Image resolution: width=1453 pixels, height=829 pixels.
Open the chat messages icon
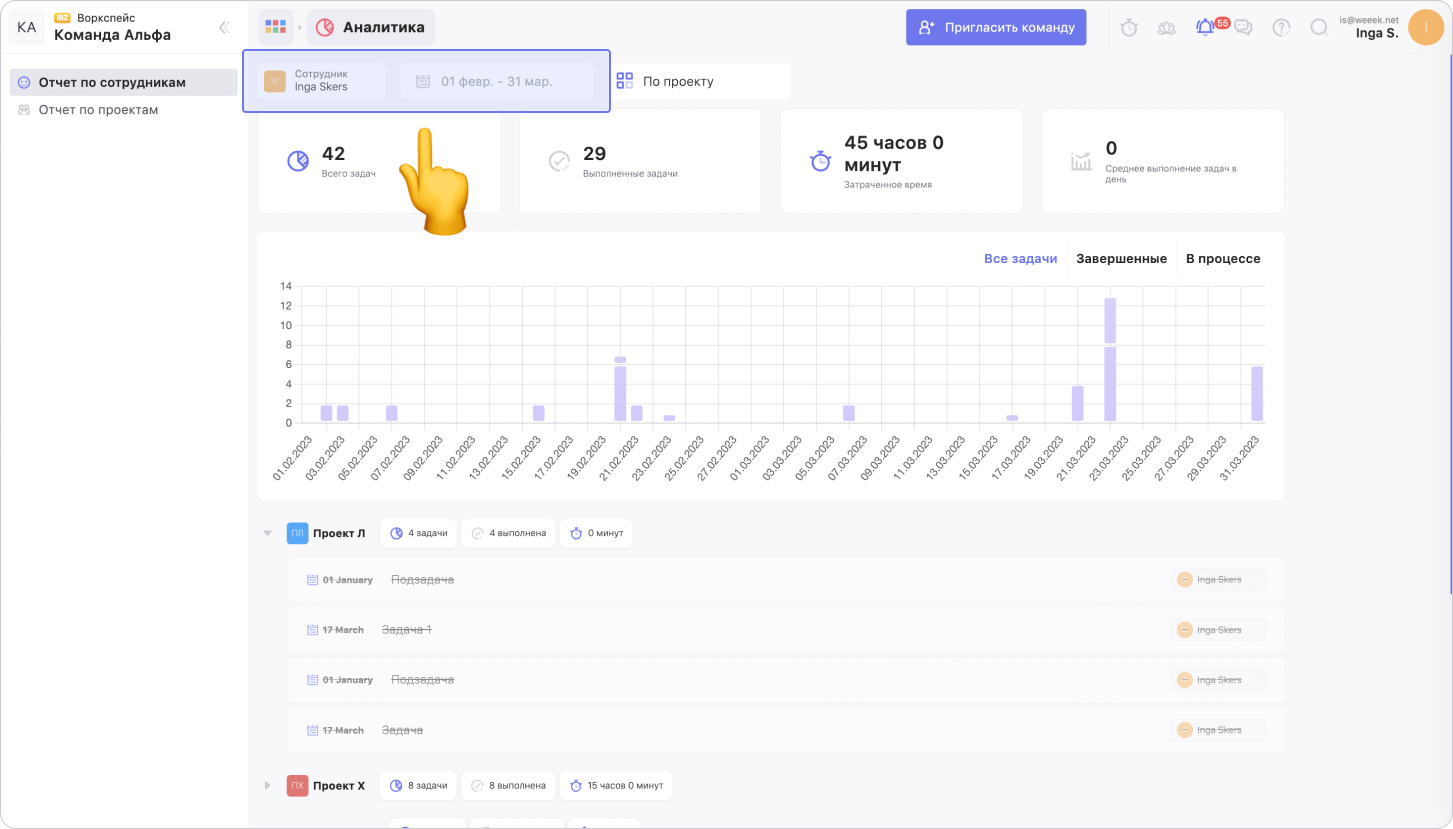1243,28
